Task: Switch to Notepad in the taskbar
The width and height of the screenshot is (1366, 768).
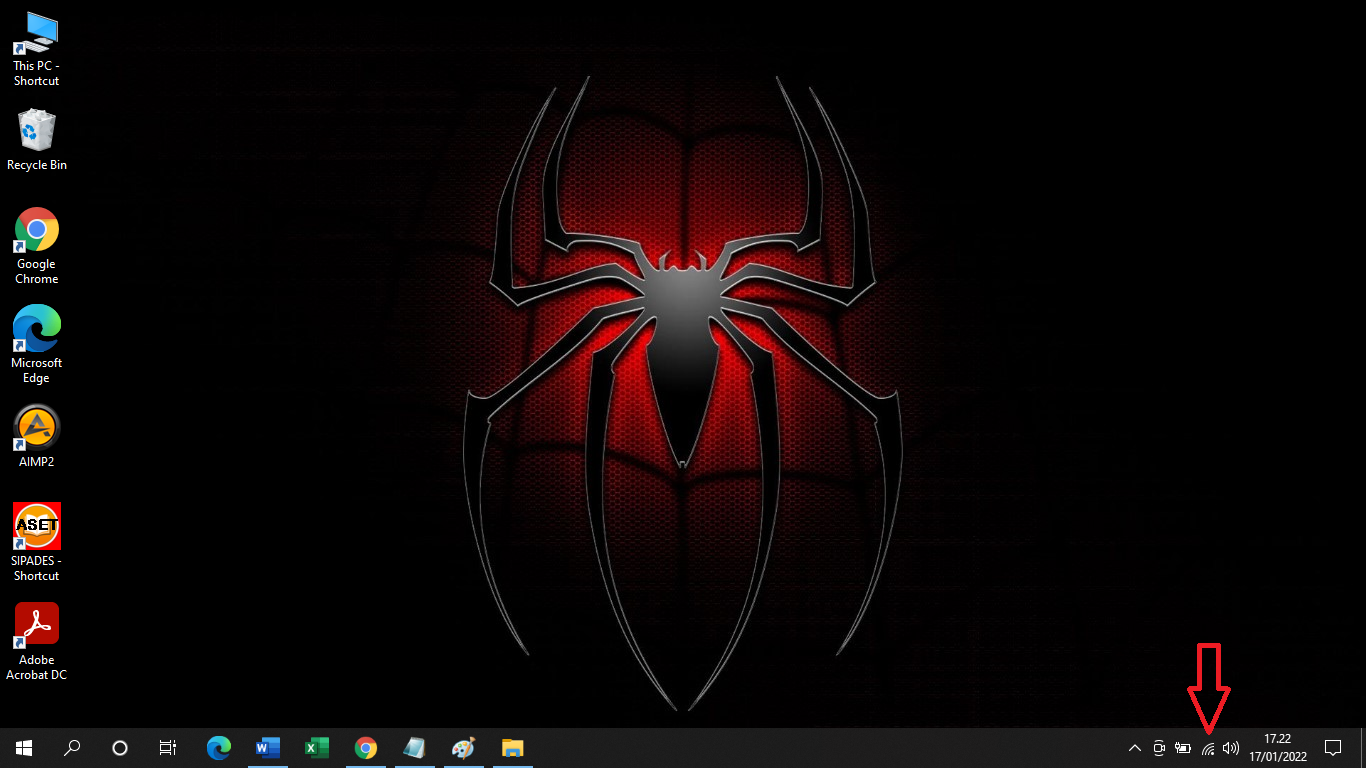Action: 414,748
